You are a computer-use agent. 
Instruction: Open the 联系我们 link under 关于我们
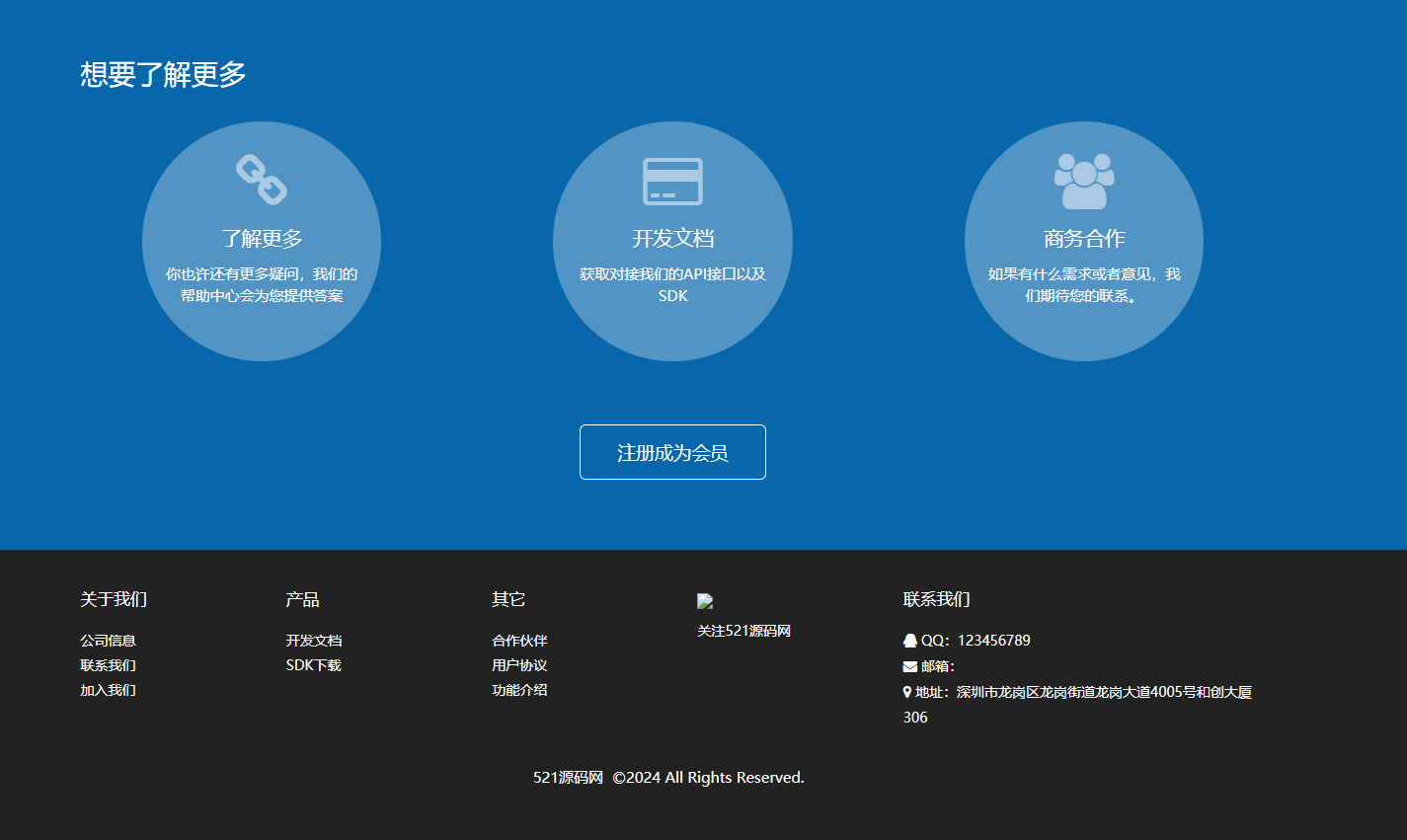[x=108, y=665]
